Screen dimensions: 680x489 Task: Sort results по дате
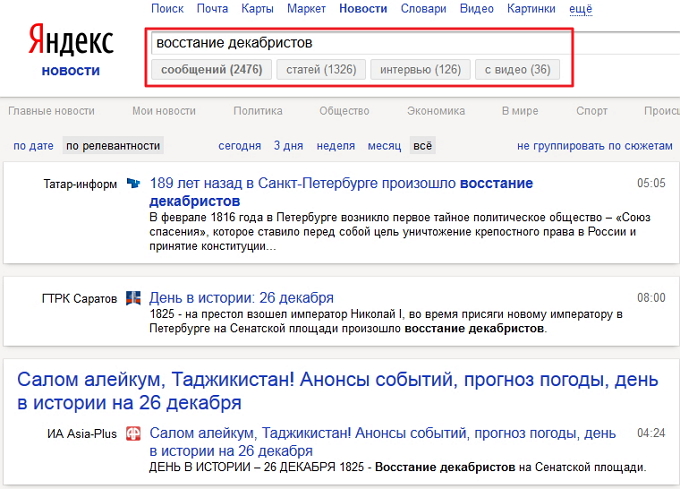pos(33,146)
